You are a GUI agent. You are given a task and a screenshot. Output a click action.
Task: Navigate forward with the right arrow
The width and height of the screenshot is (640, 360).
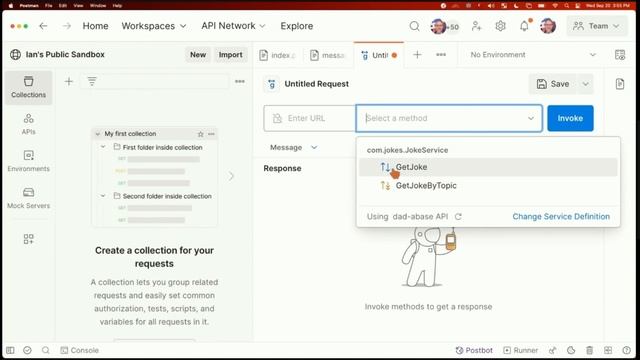67,26
